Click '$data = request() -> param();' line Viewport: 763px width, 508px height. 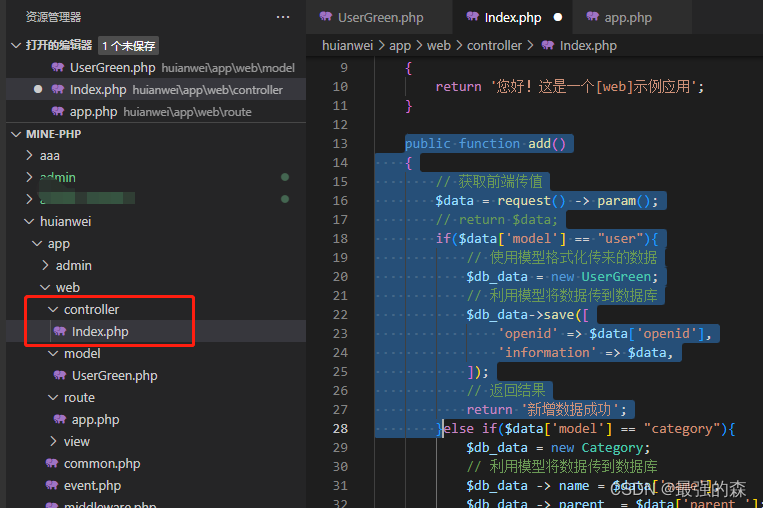click(x=546, y=200)
